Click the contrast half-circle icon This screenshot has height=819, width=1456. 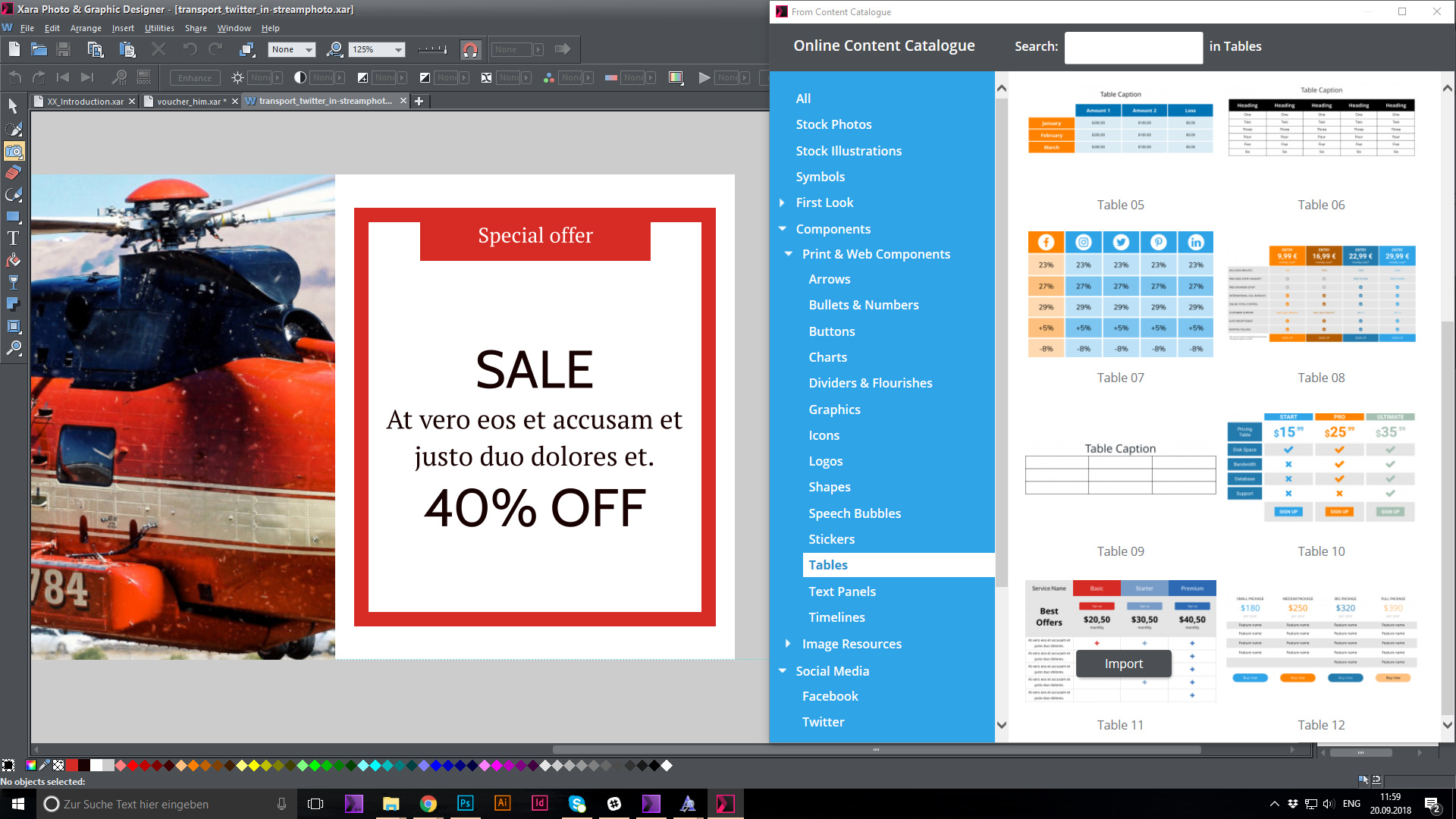[300, 77]
